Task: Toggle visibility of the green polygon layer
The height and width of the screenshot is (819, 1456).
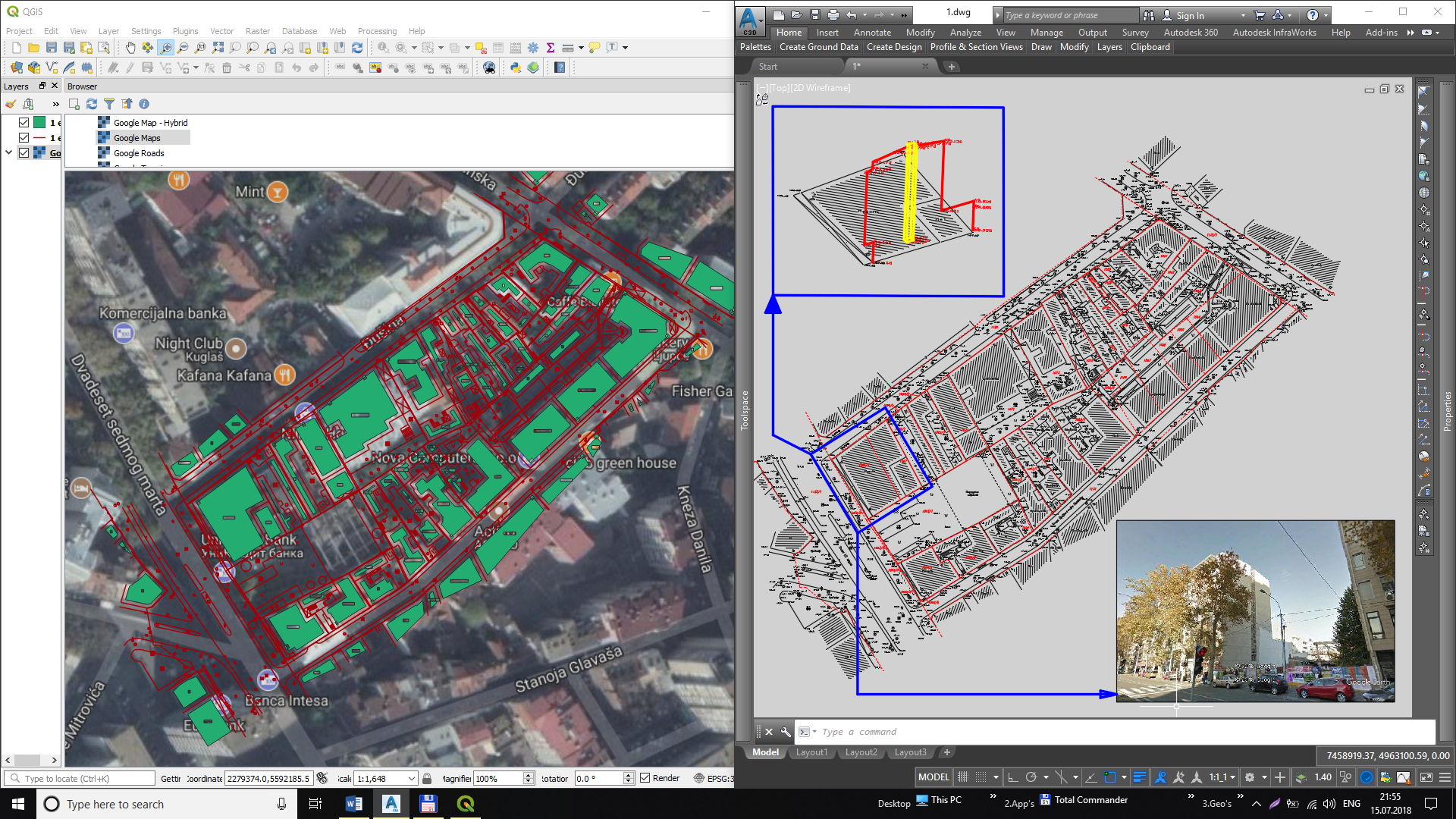Action: pos(24,122)
